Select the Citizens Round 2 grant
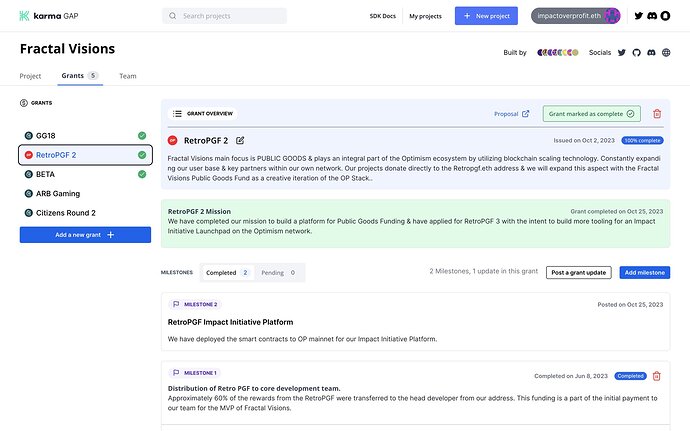The width and height of the screenshot is (690, 431). 85,213
